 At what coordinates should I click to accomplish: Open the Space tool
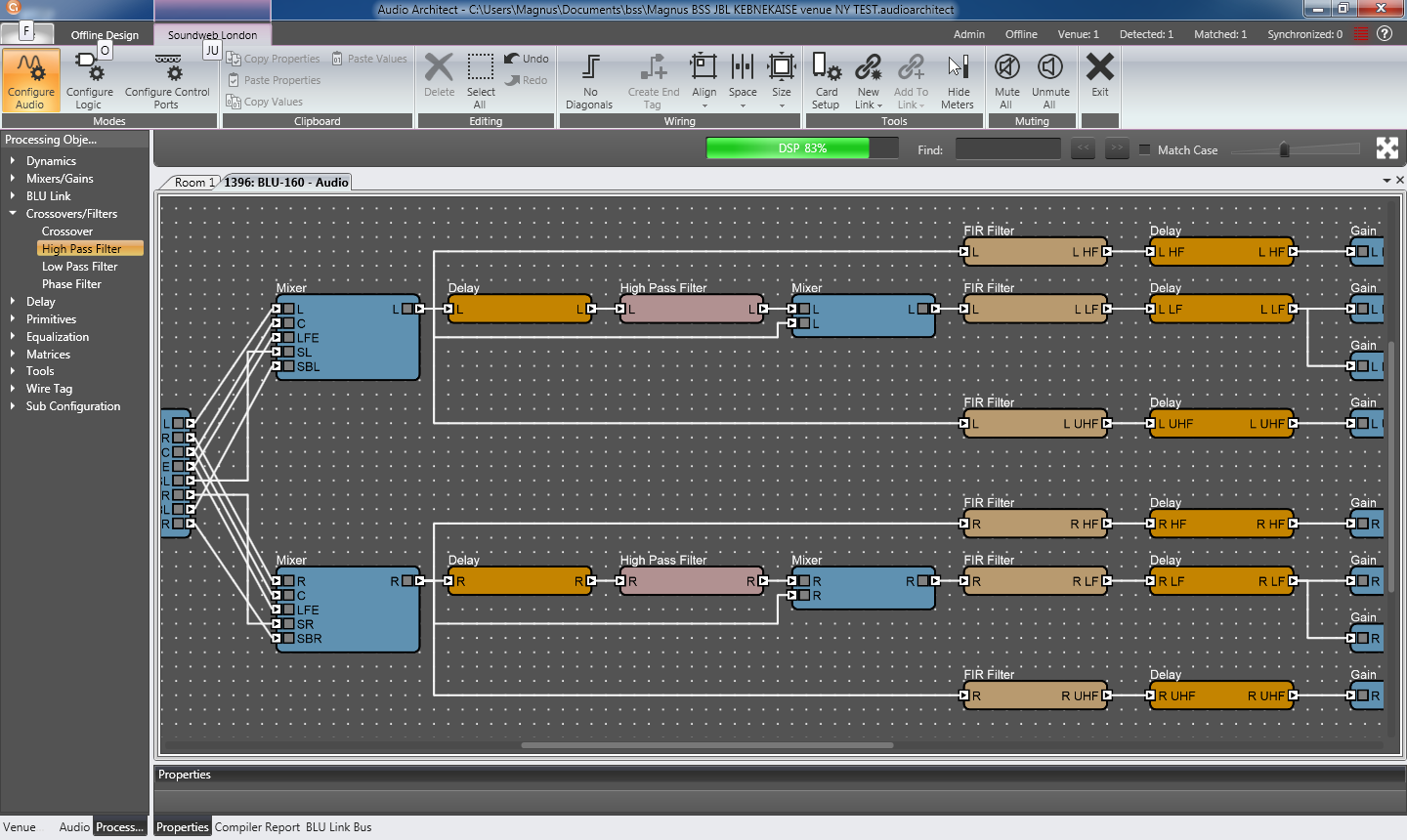[x=743, y=80]
